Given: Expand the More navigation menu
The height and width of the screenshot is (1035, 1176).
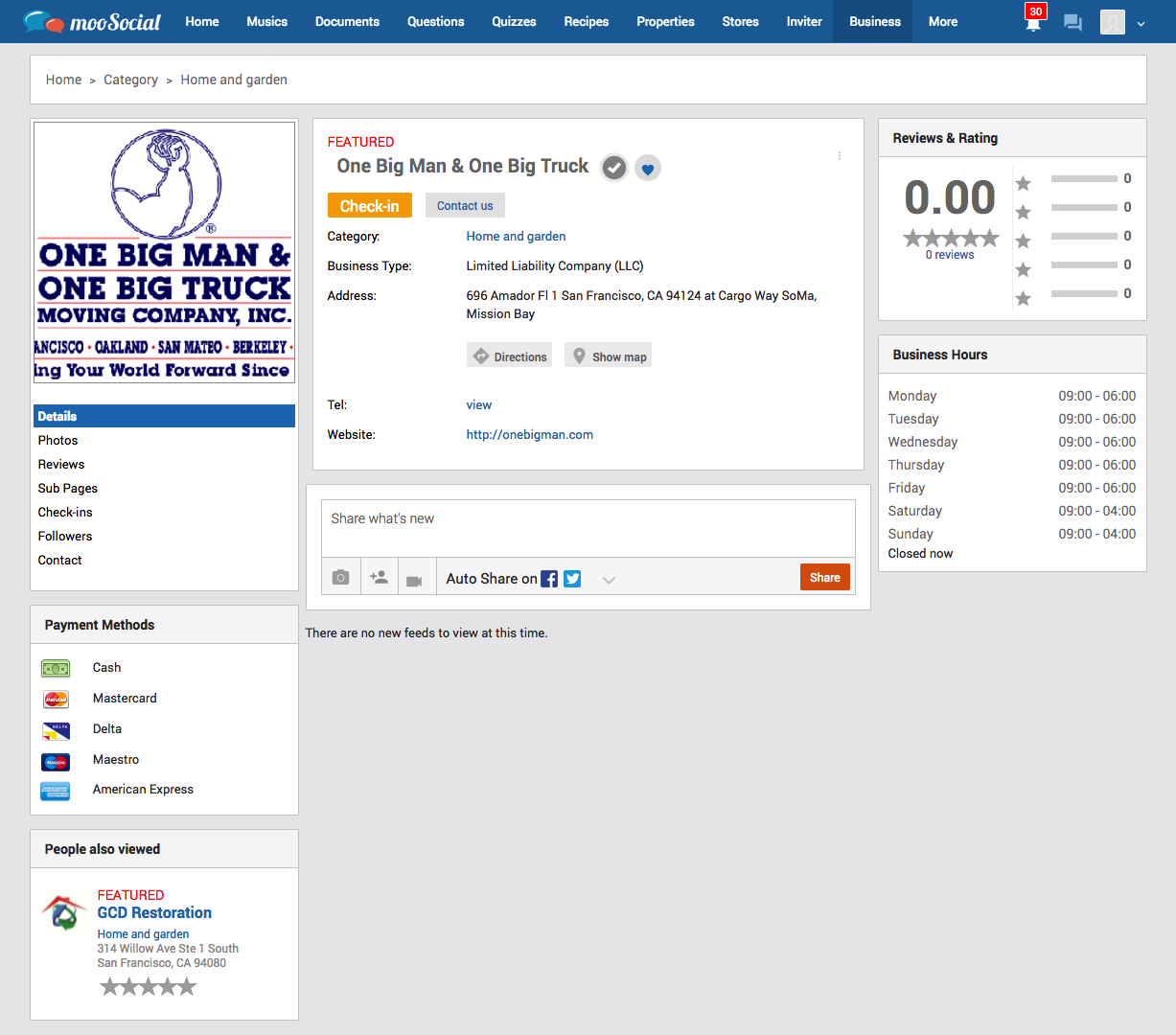Looking at the screenshot, I should point(943,21).
